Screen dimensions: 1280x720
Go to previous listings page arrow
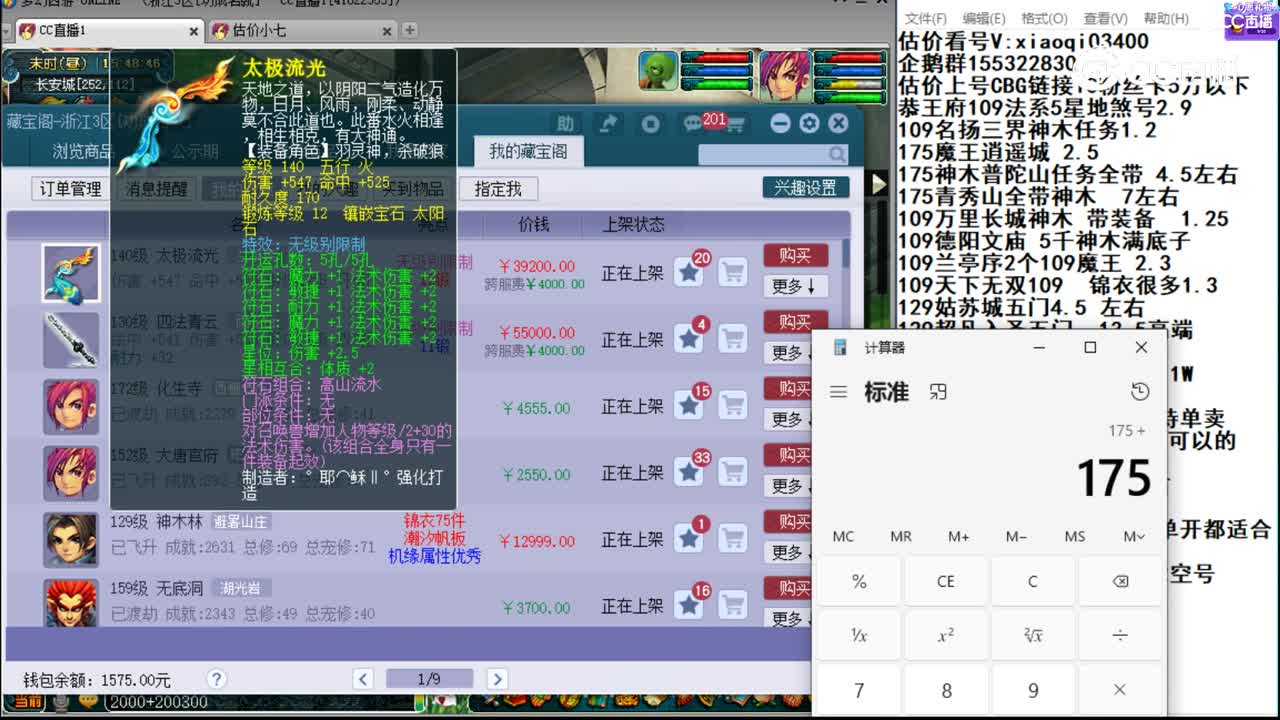point(364,679)
